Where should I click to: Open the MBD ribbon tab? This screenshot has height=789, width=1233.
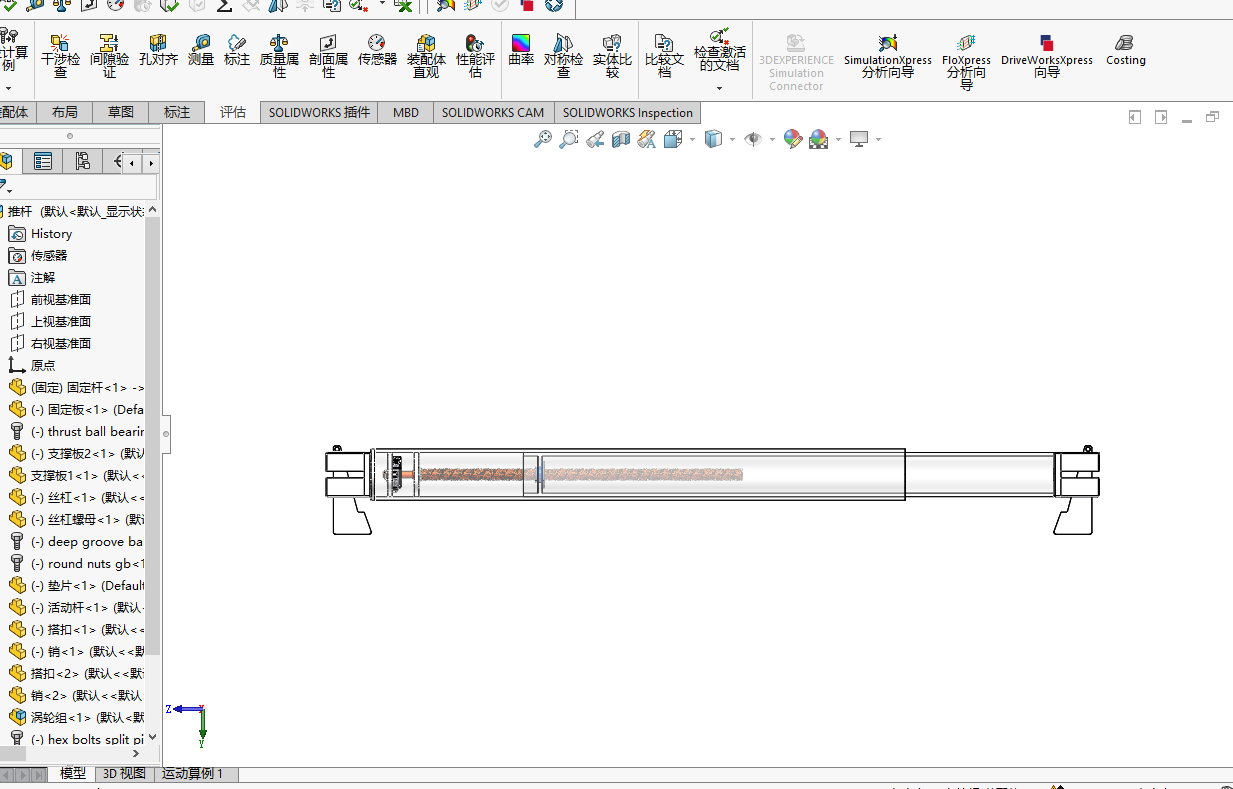406,112
